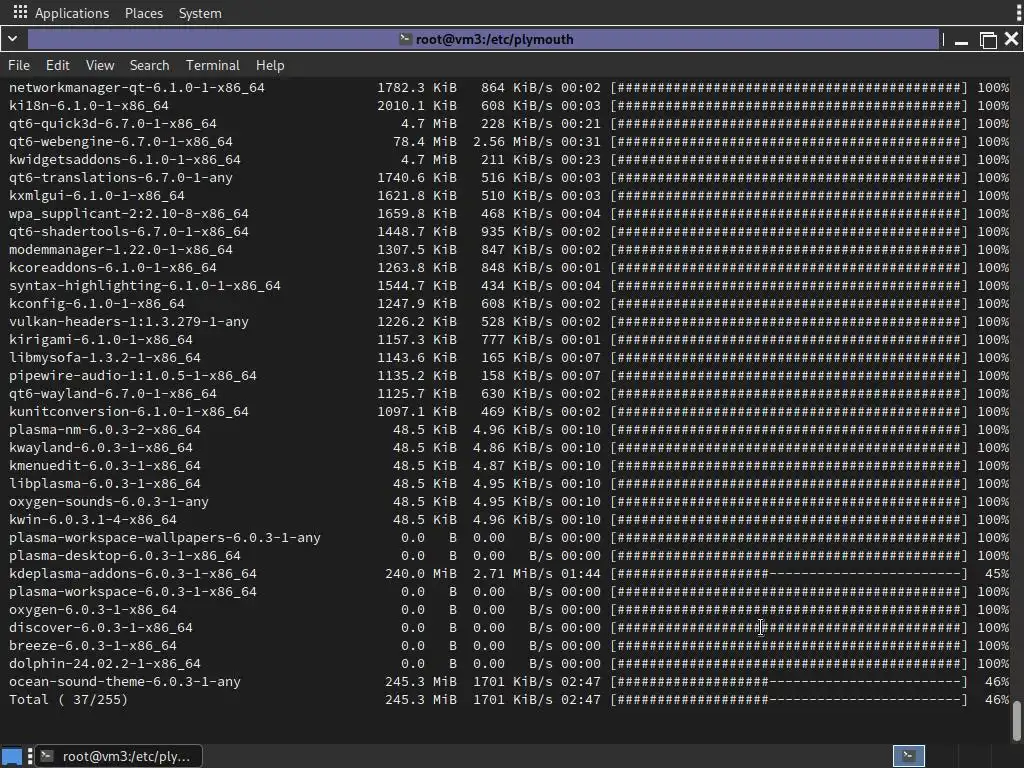
Task: Open the terminal Edit menu
Action: coord(57,65)
